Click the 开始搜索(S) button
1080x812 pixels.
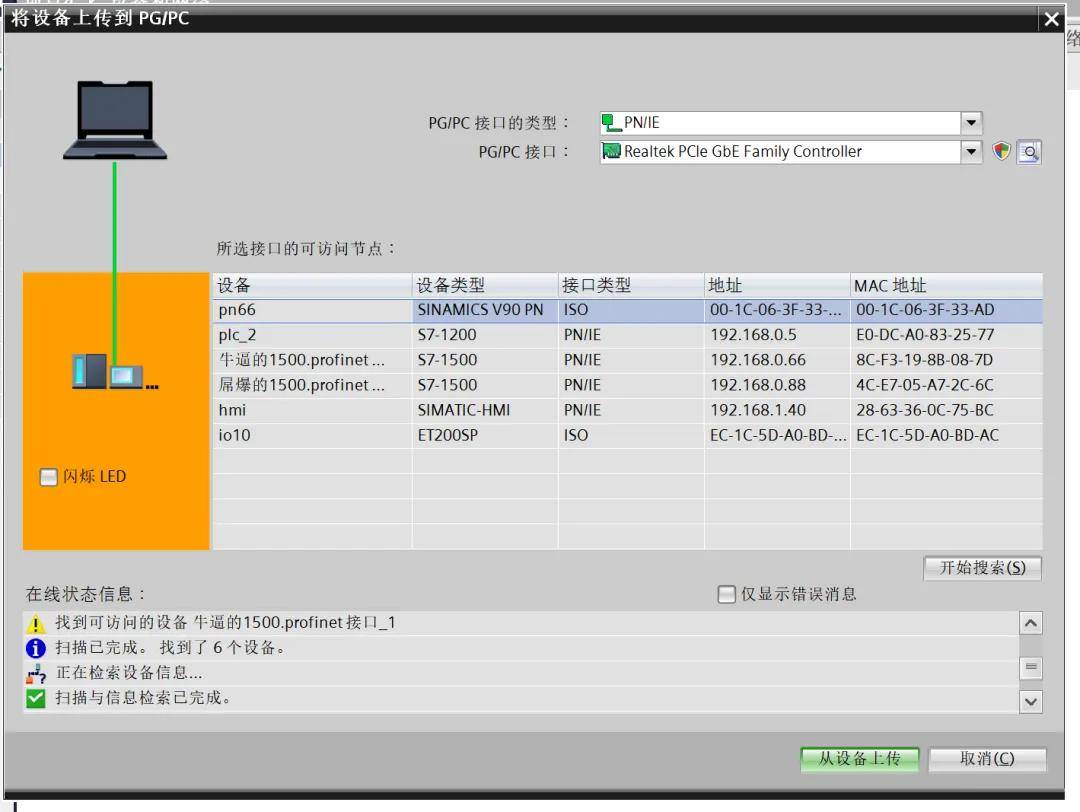coord(982,568)
